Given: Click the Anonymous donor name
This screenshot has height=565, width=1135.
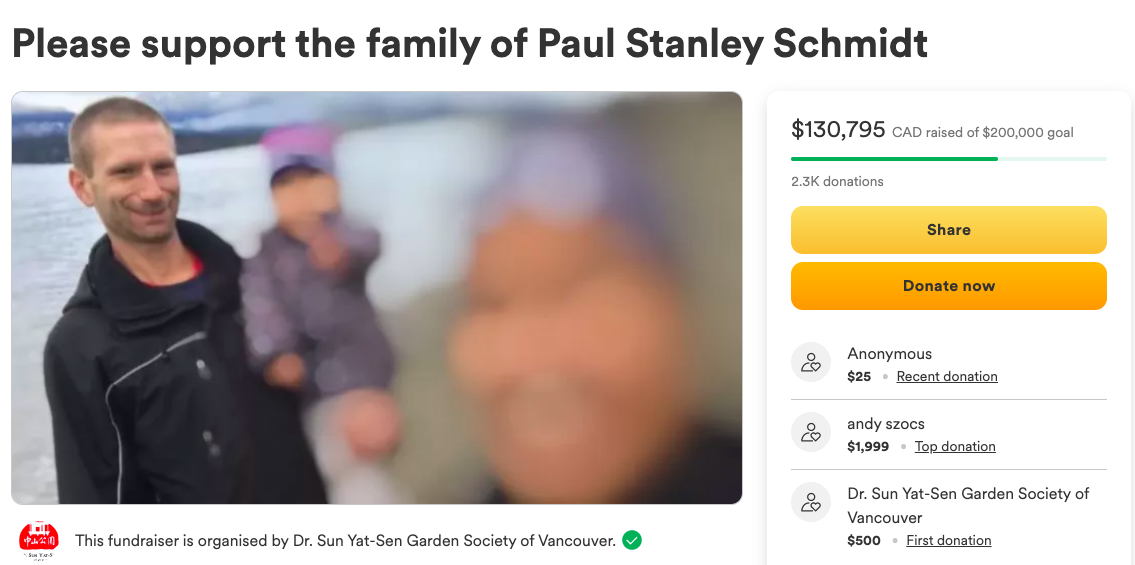Looking at the screenshot, I should pos(889,354).
